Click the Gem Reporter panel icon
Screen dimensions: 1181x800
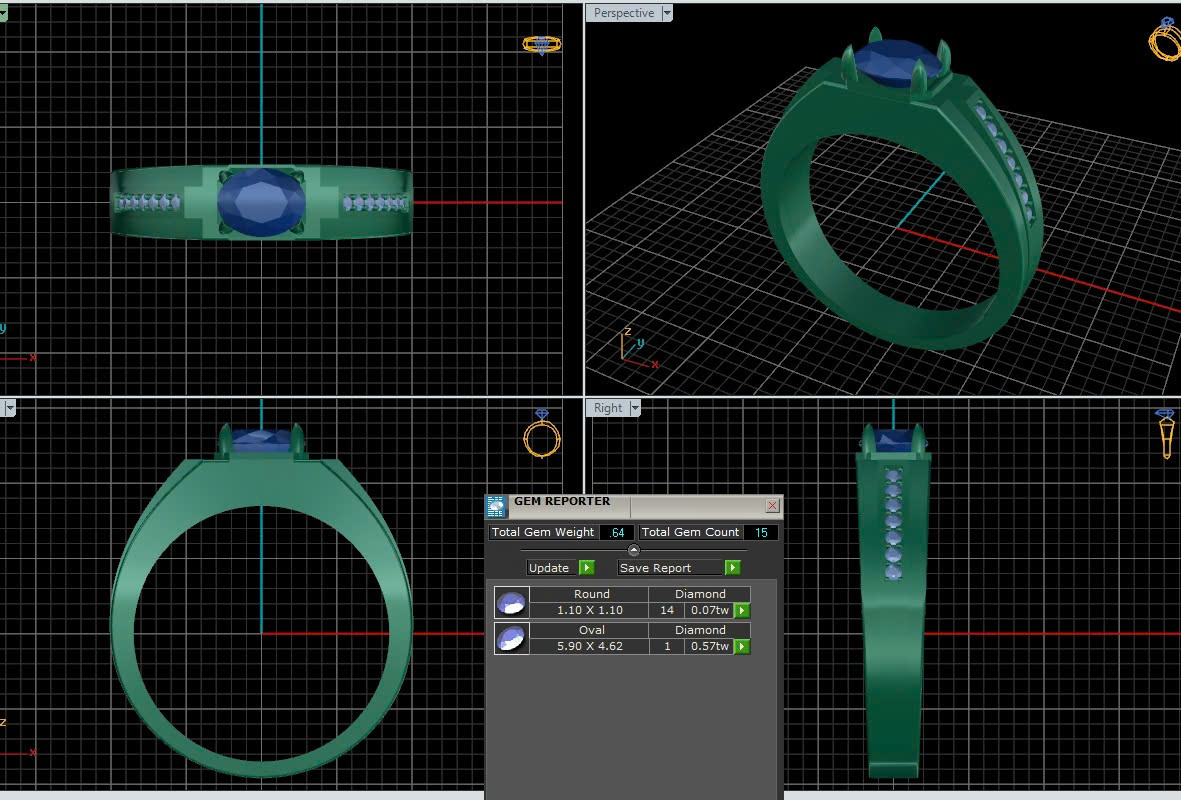tap(497, 506)
